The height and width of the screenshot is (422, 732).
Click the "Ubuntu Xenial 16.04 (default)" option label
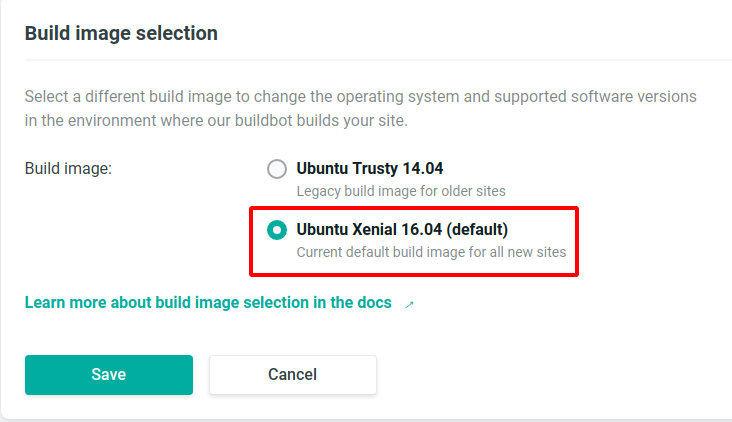tap(402, 230)
